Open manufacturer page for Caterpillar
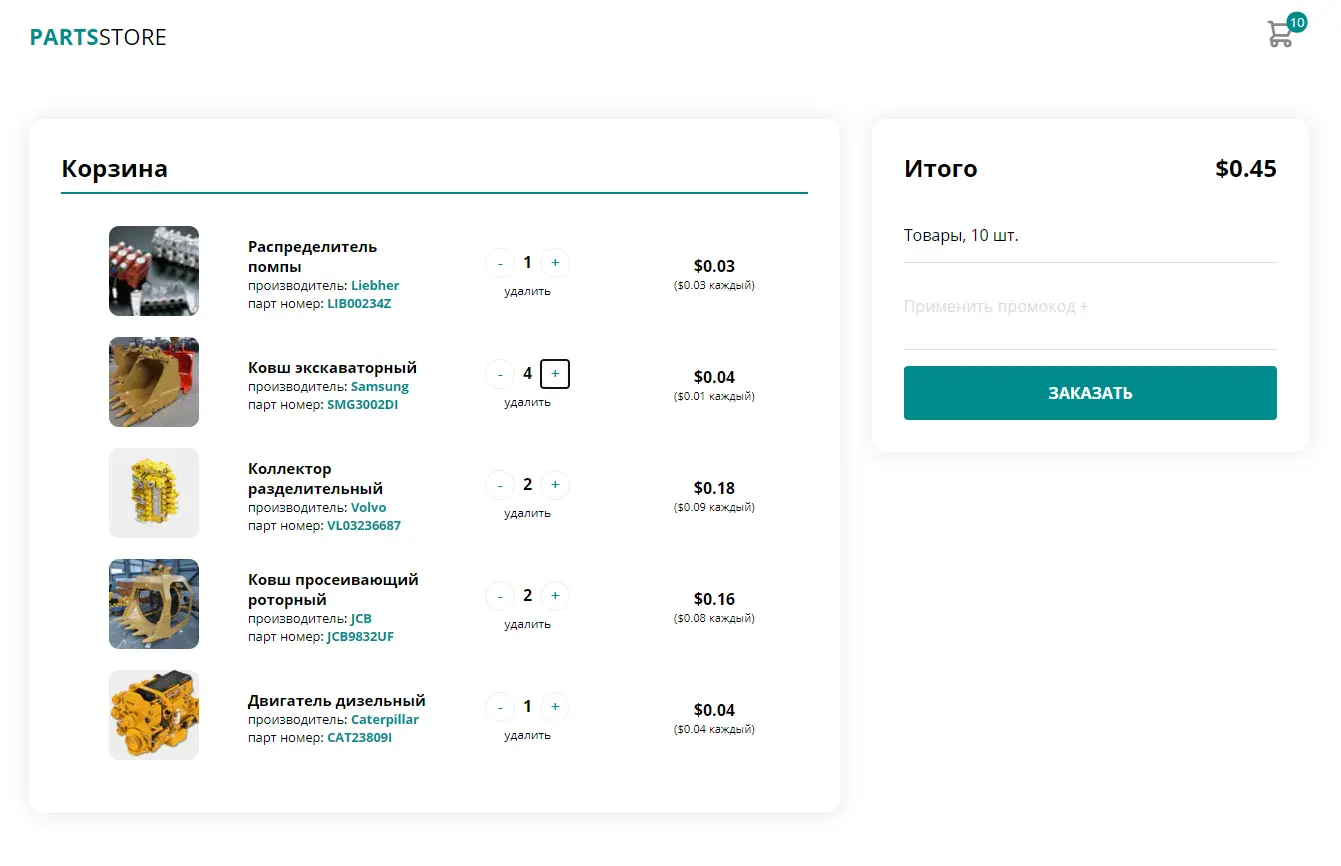This screenshot has width=1341, height=866. pos(385,719)
